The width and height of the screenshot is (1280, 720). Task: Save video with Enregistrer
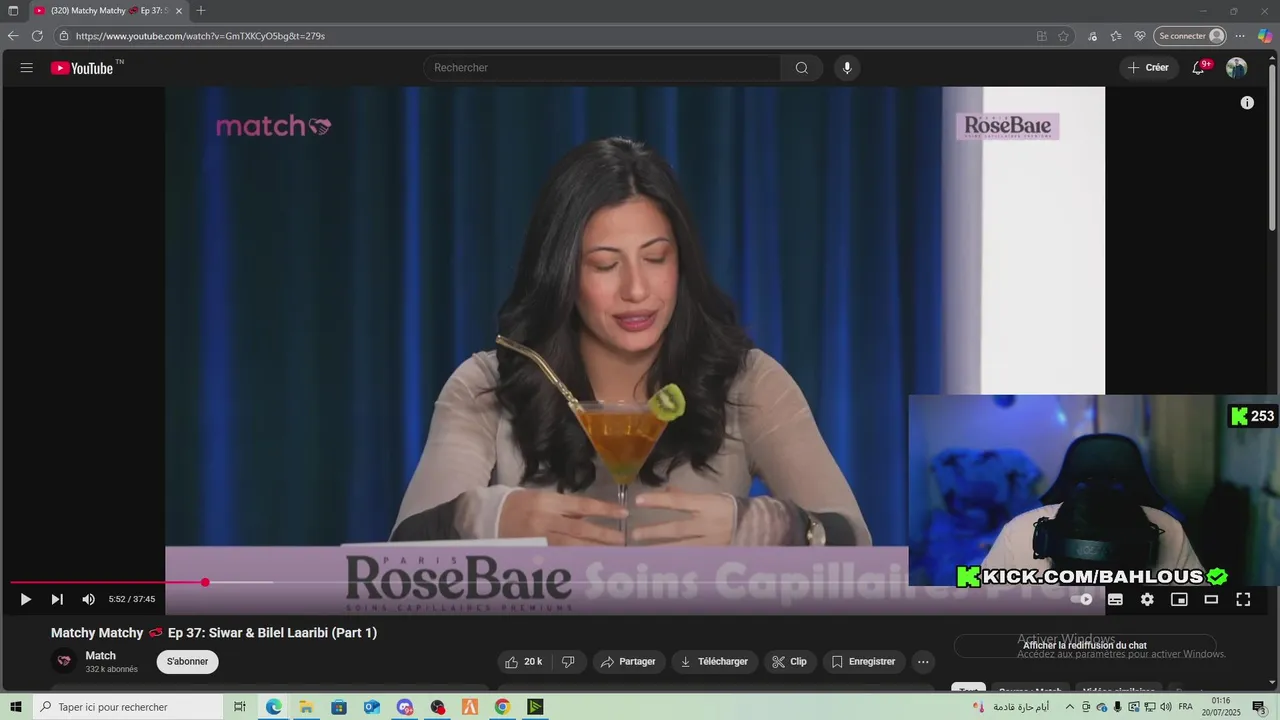pos(863,662)
